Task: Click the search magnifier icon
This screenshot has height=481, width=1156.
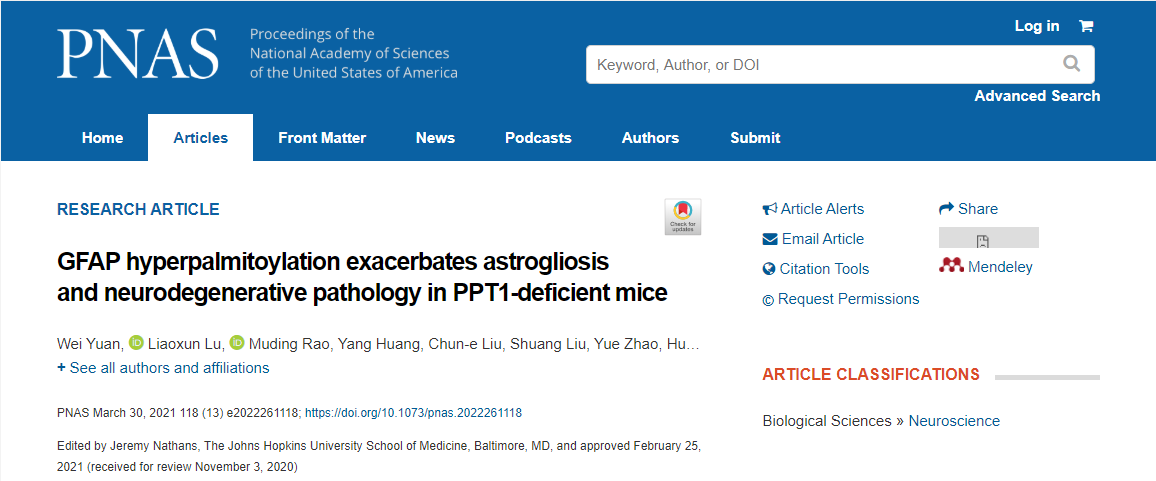Action: pyautogui.click(x=1071, y=65)
